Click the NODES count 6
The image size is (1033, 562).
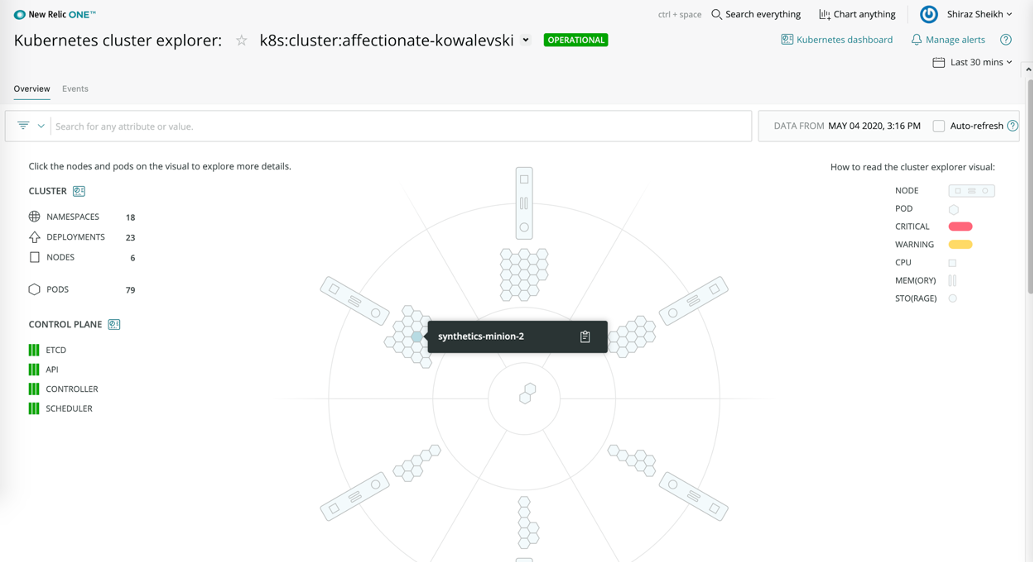coord(132,258)
